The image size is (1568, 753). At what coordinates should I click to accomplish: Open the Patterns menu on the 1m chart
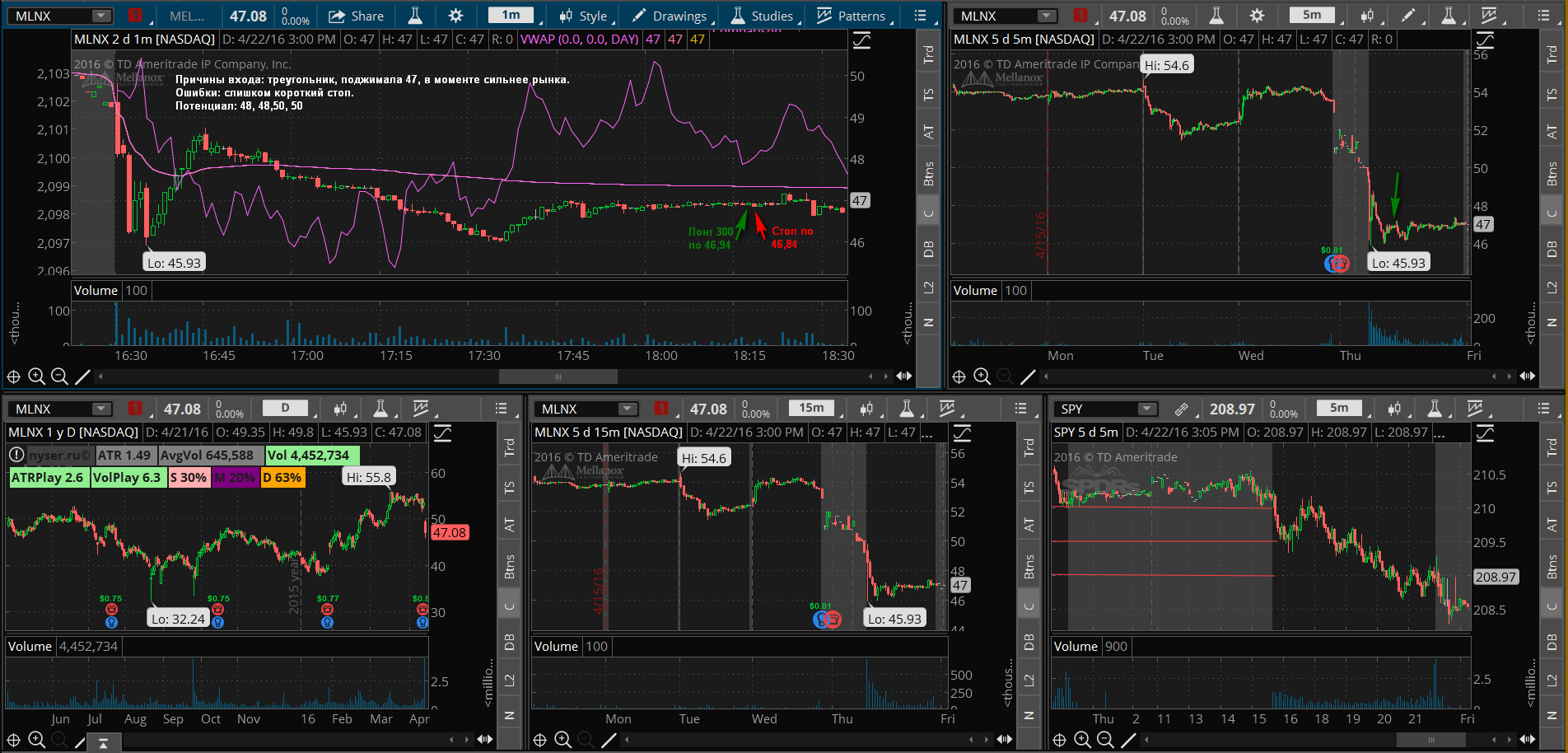852,16
